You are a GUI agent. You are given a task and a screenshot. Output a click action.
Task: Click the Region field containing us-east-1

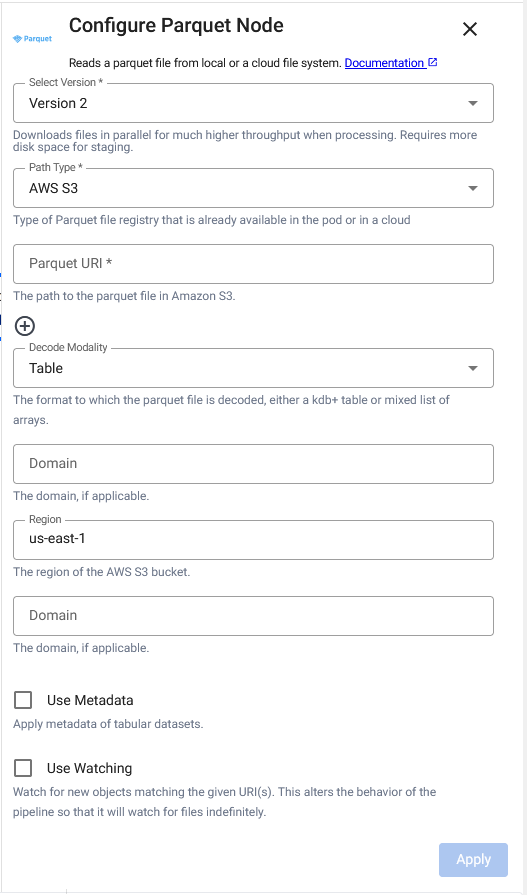point(253,539)
